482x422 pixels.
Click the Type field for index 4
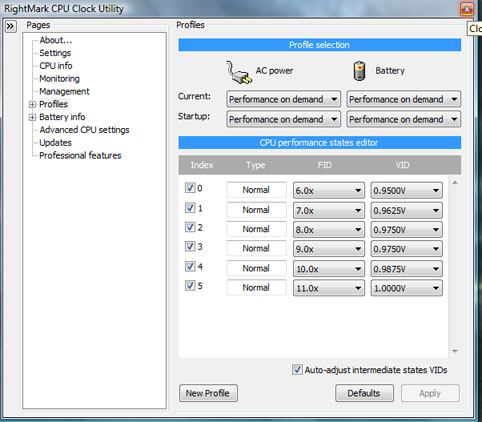coord(256,268)
